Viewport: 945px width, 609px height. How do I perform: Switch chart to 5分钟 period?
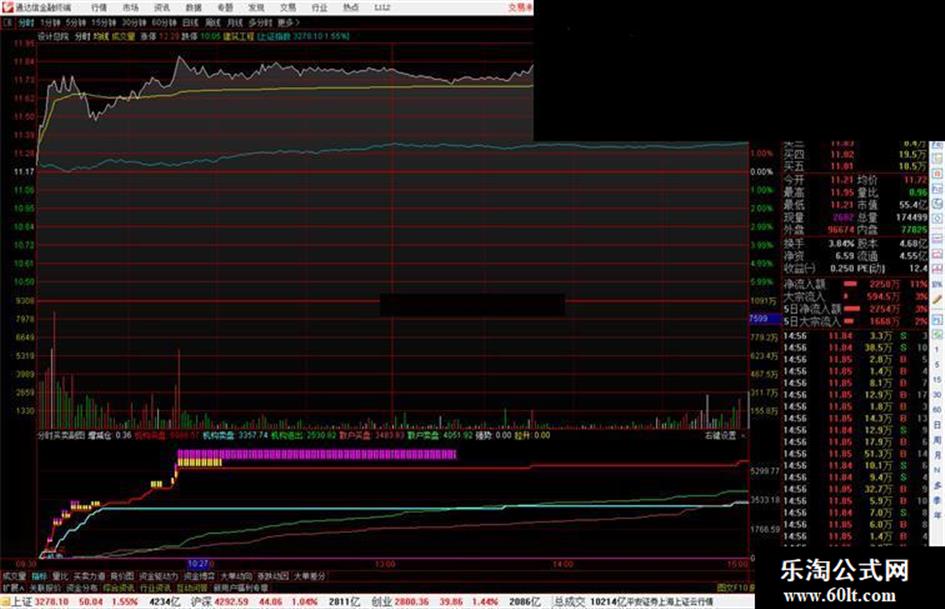coord(76,23)
